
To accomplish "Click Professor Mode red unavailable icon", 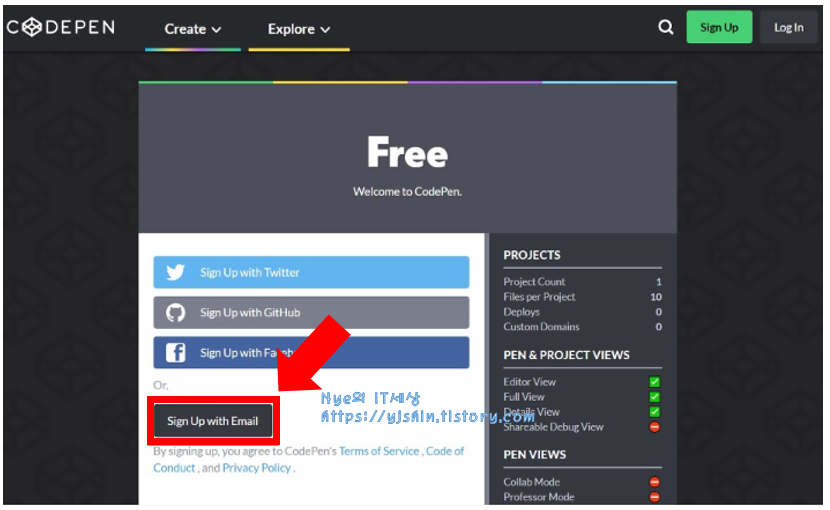I will (x=654, y=497).
